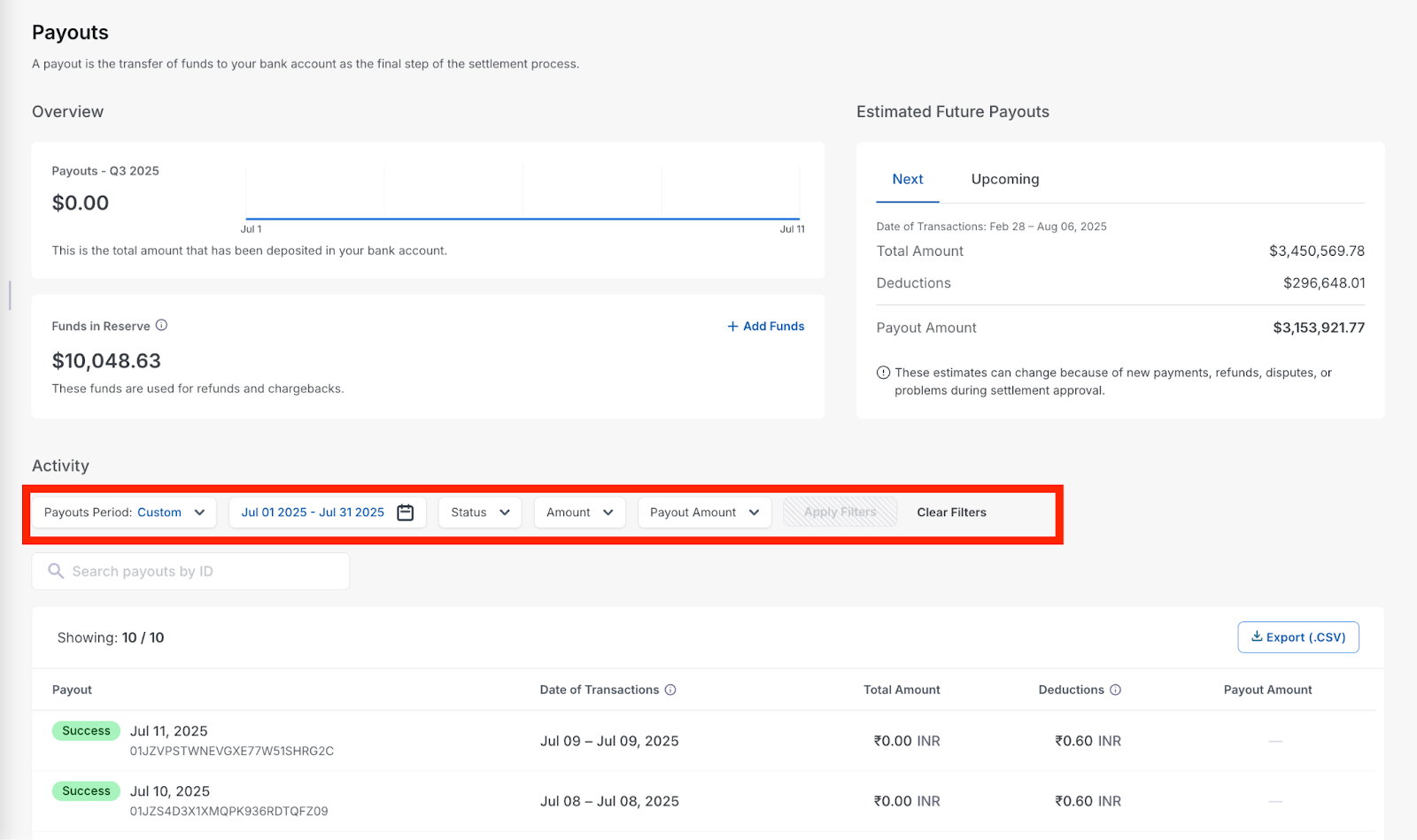This screenshot has height=840, width=1417.
Task: Click the plus icon for Add Funds
Action: [732, 327]
